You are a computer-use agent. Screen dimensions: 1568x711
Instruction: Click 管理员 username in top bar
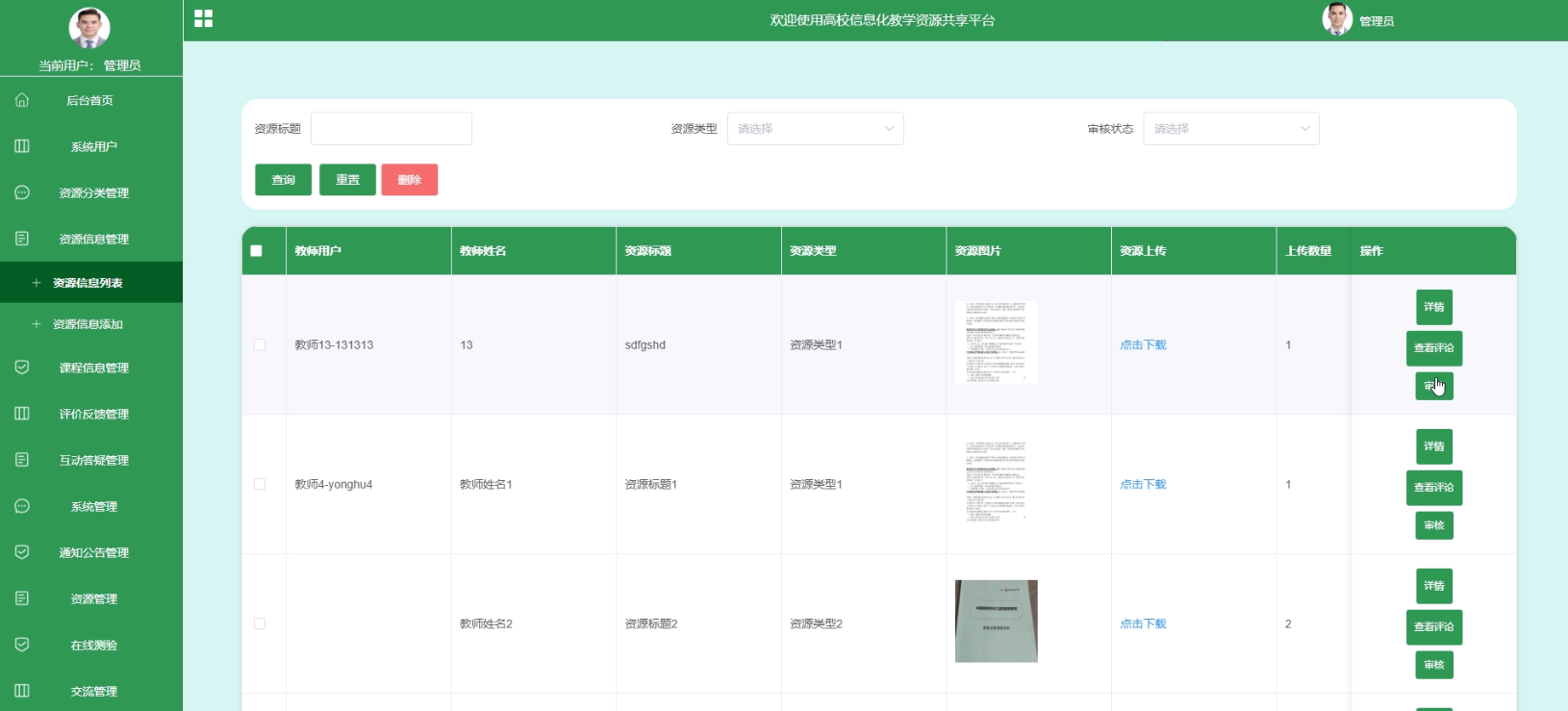pyautogui.click(x=1377, y=21)
